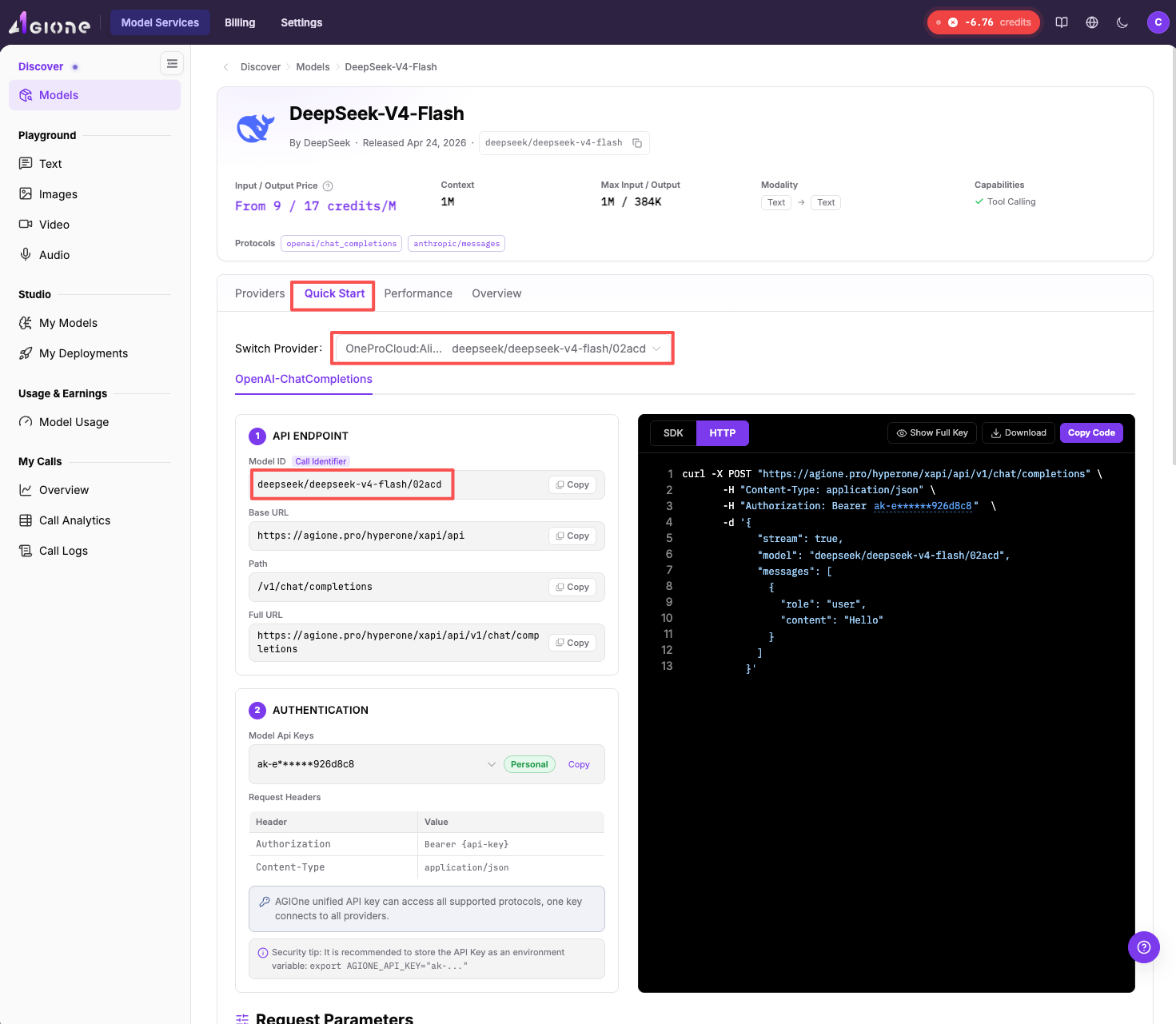Select the OpenAI-ChatCompletions protocol tab
Image resolution: width=1176 pixels, height=1024 pixels.
coord(304,380)
